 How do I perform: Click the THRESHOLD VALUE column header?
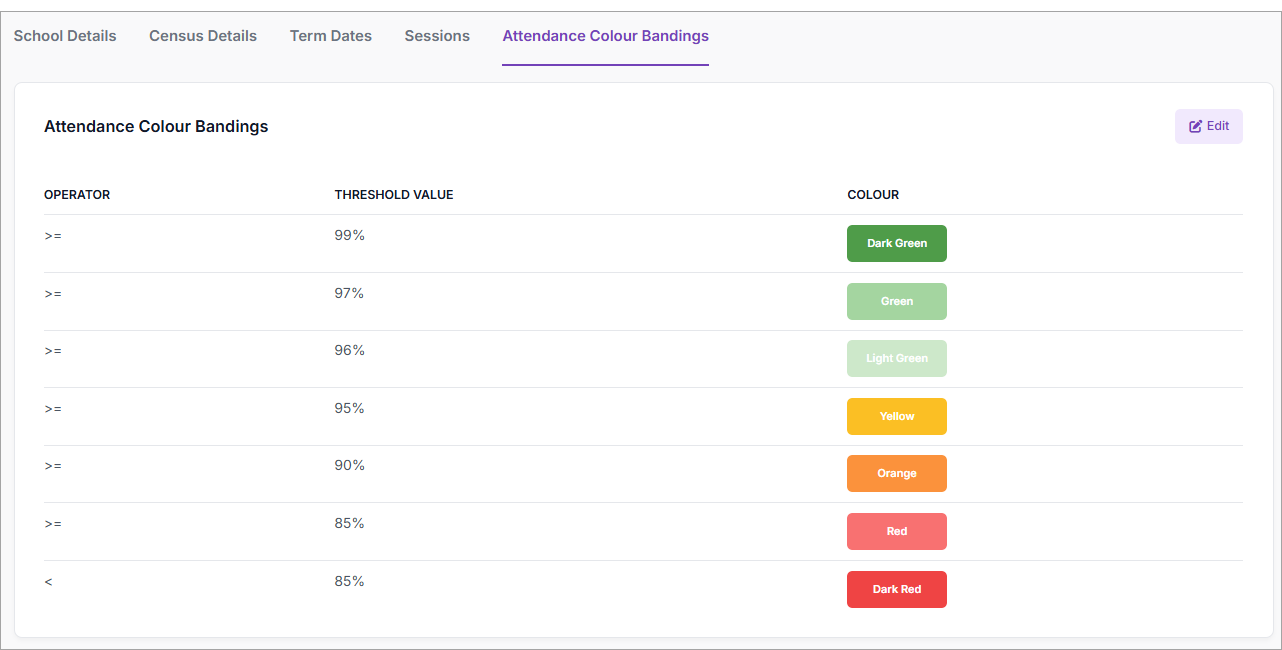click(394, 195)
